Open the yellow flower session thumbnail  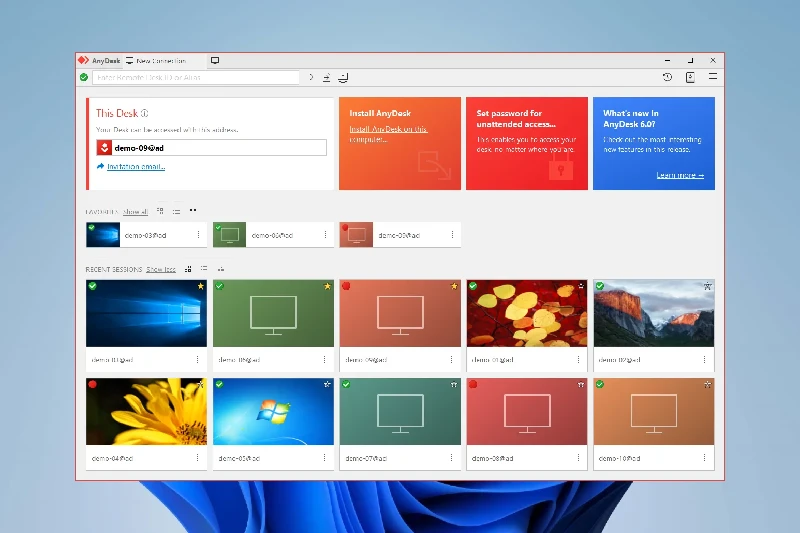[146, 411]
